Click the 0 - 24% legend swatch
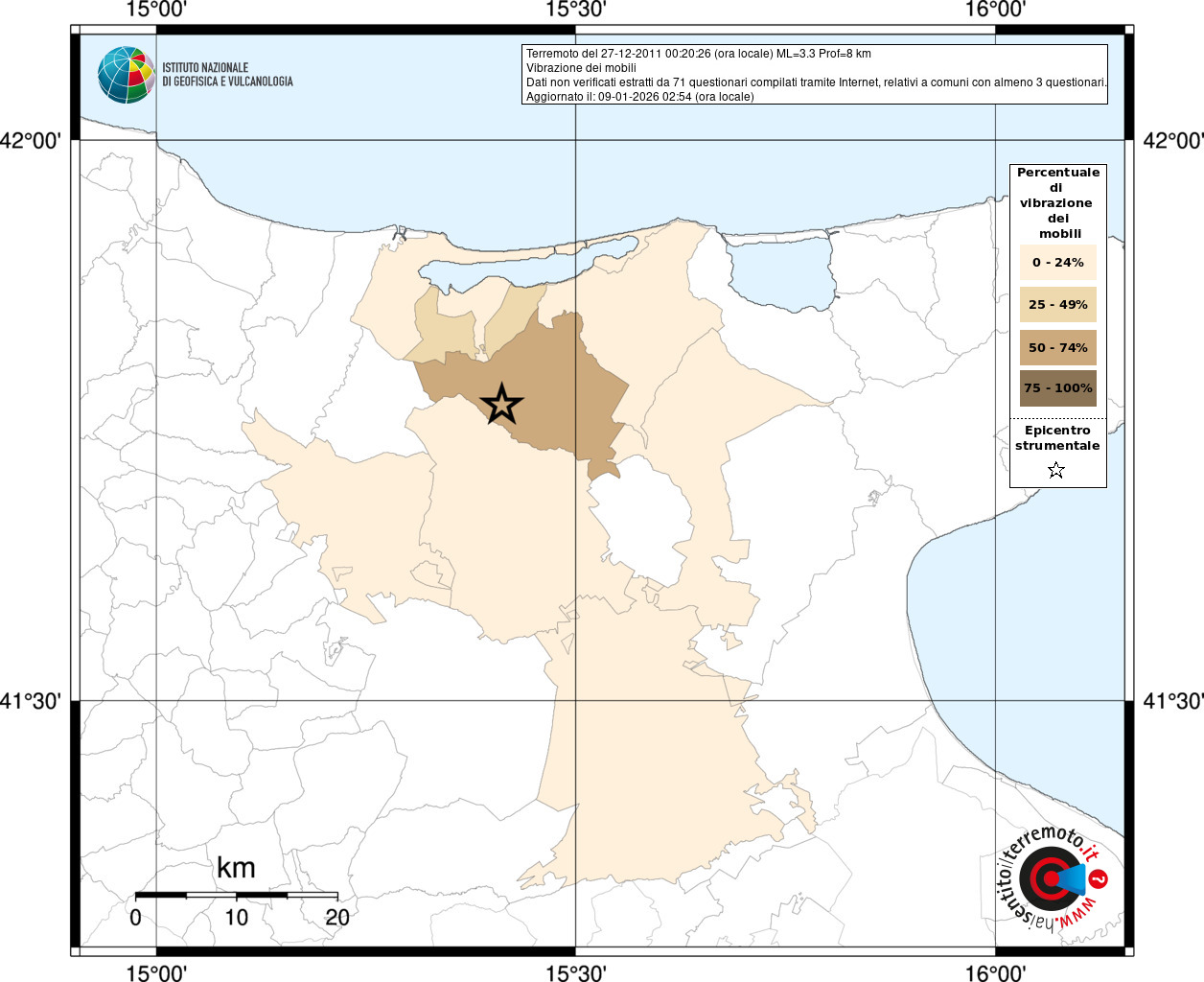The image size is (1204, 982). point(1058,262)
